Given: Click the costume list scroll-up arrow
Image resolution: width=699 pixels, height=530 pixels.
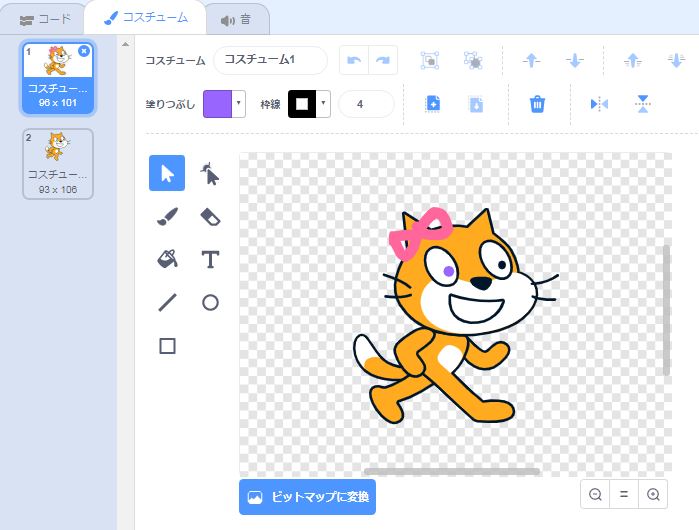Looking at the screenshot, I should (125, 44).
